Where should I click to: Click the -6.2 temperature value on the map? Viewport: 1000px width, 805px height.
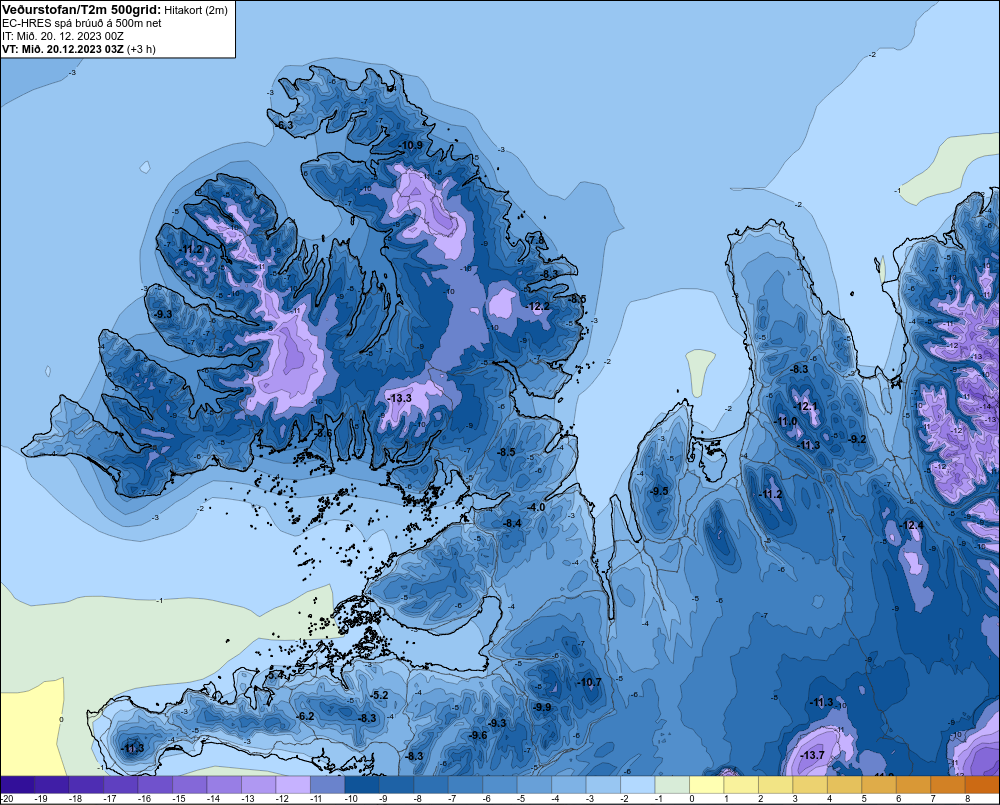point(305,716)
